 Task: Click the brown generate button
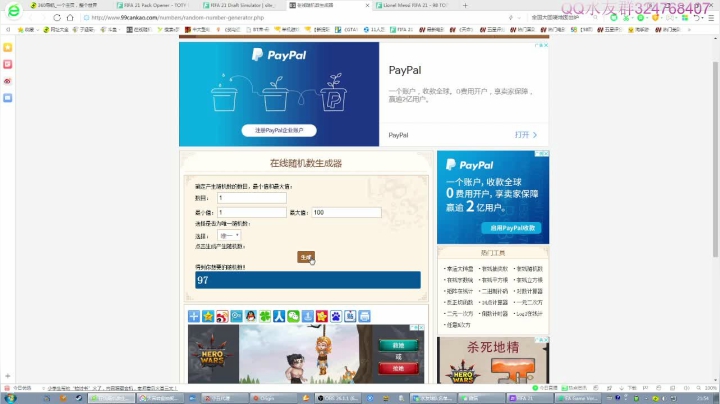306,257
